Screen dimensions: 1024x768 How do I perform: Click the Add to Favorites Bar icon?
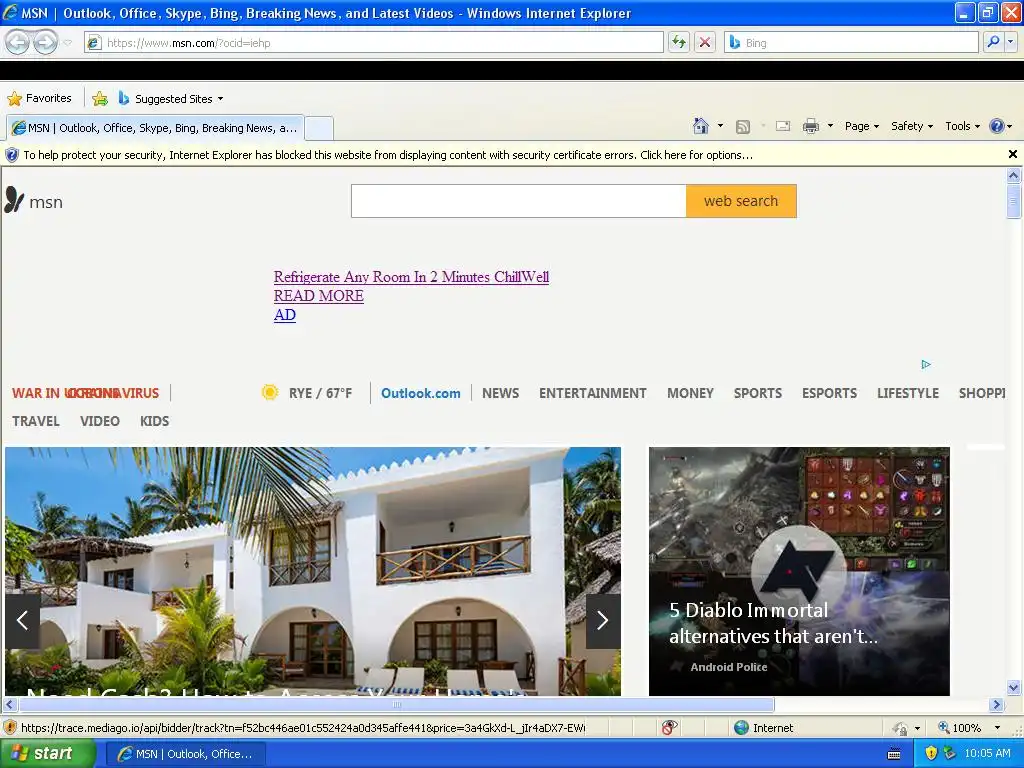(100, 99)
